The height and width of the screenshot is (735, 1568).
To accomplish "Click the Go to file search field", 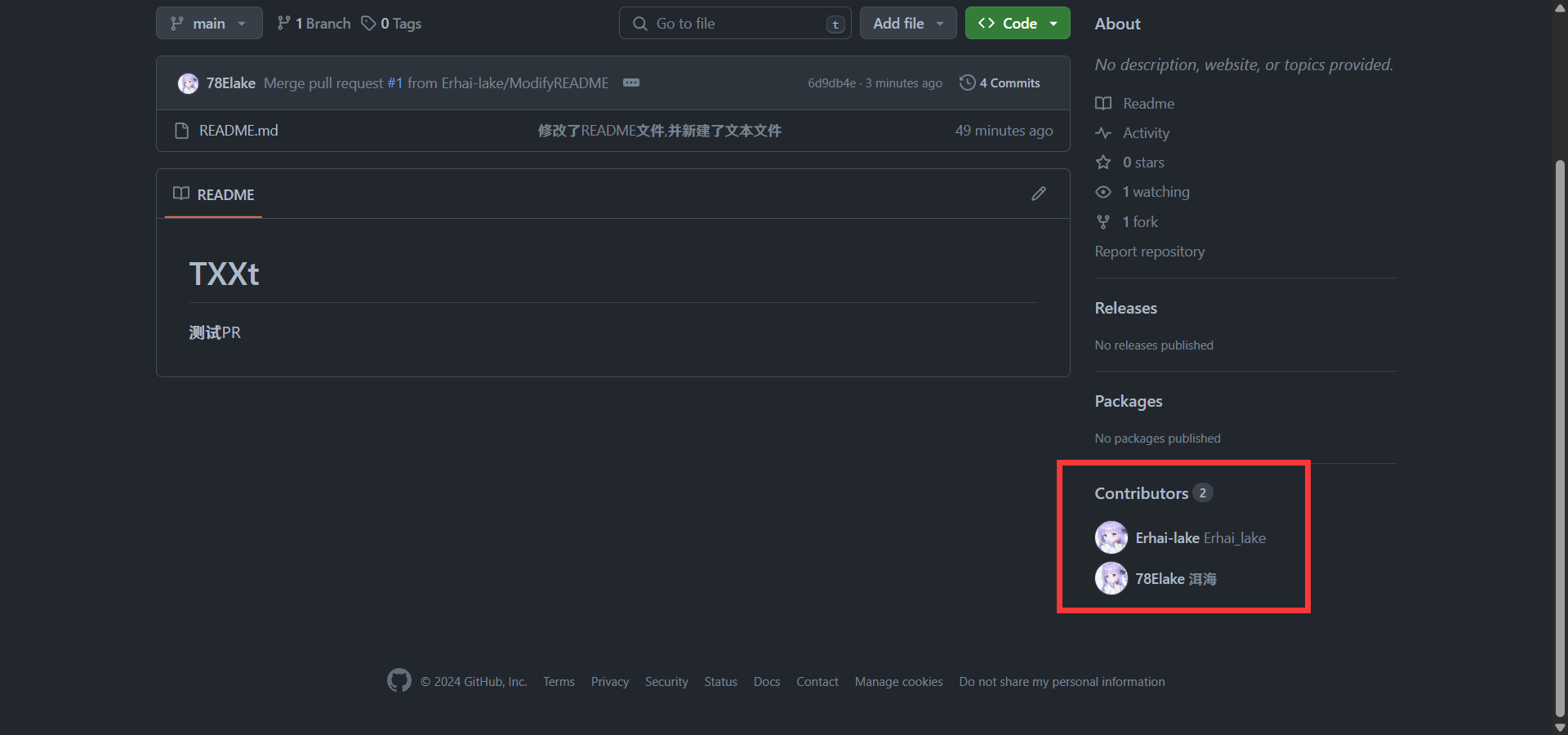I will point(735,24).
